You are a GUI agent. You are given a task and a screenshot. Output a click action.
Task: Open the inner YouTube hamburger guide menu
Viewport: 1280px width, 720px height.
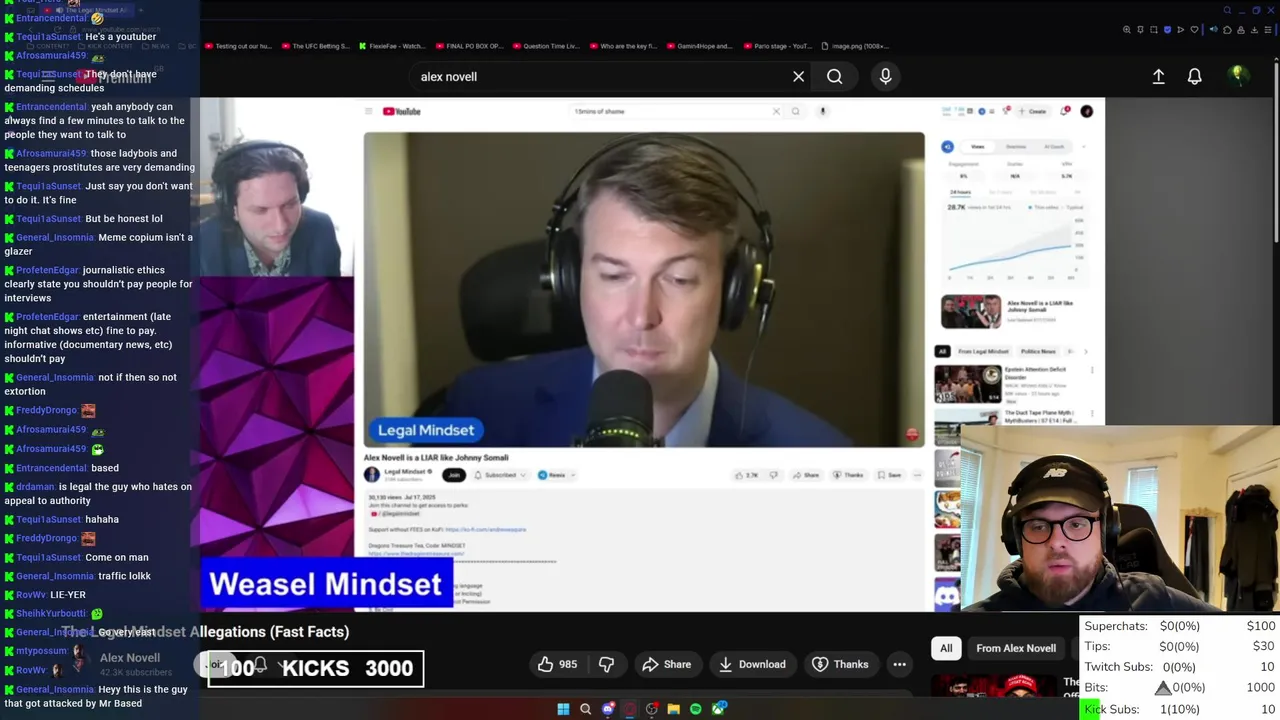[x=368, y=111]
